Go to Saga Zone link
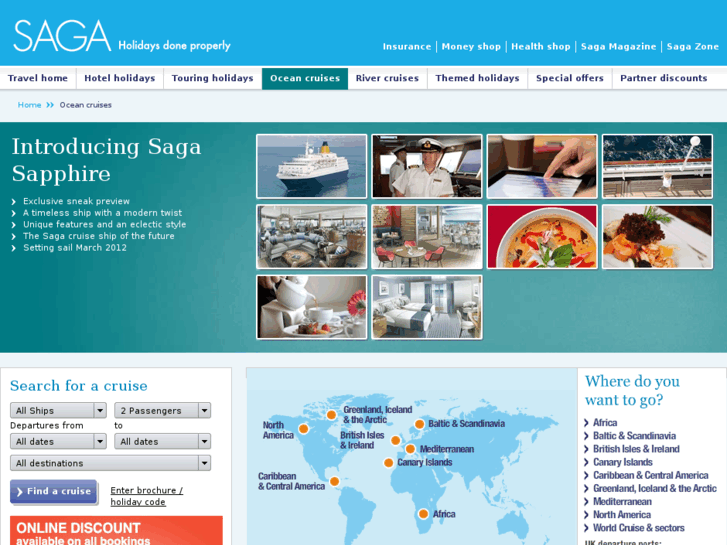 [693, 46]
